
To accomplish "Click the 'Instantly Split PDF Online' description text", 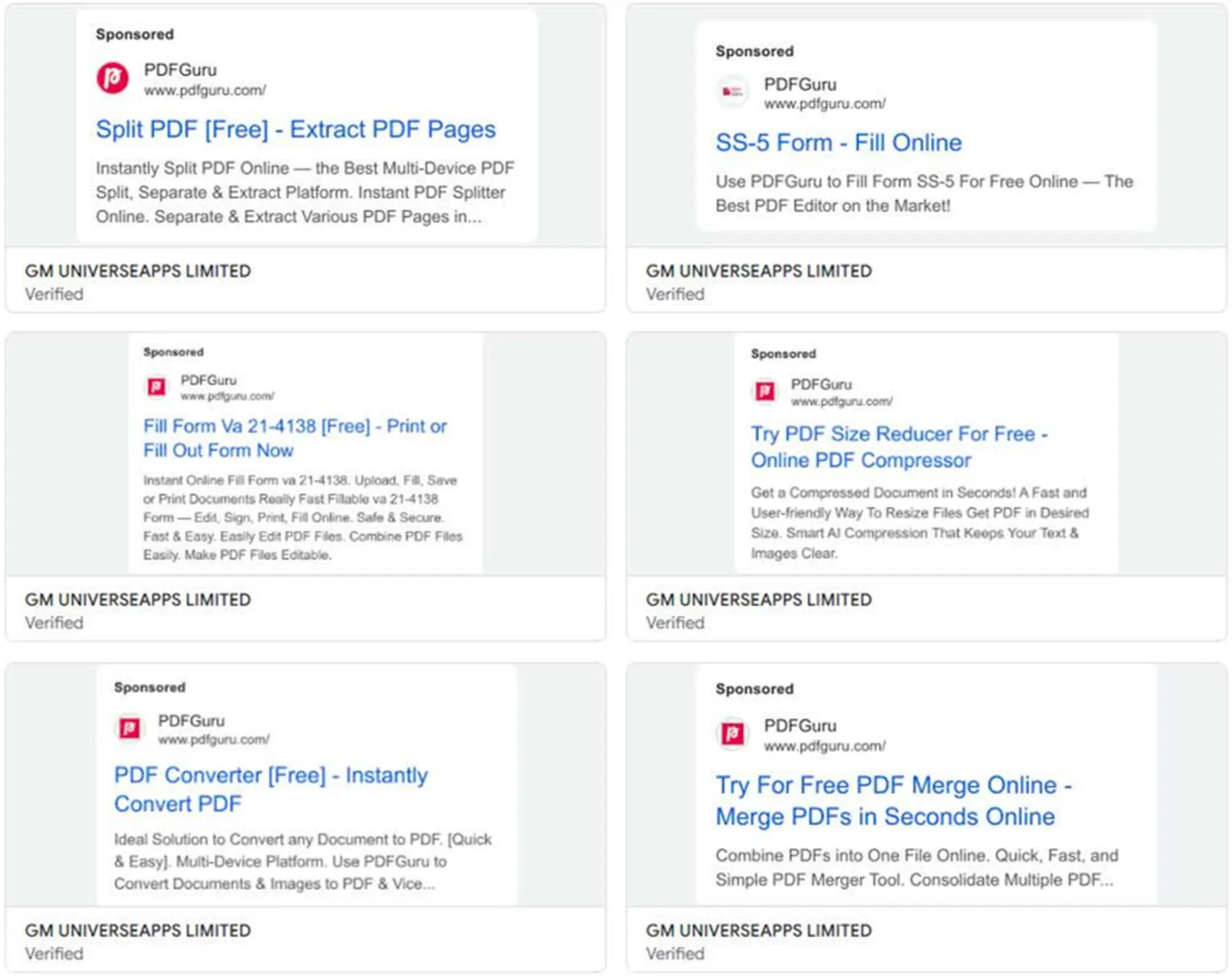I will [305, 193].
